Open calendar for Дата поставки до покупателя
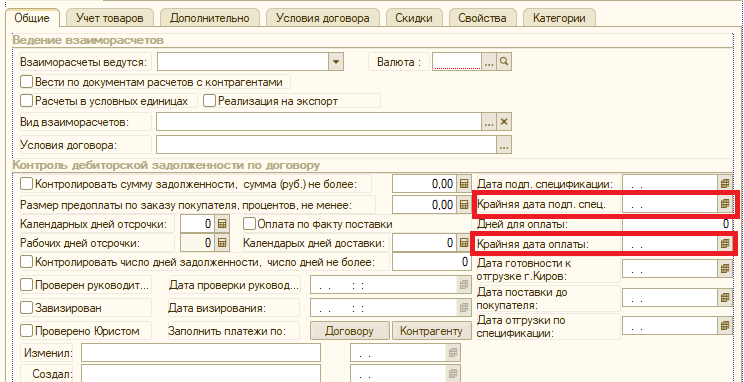This screenshot has height=382, width=744. [724, 298]
